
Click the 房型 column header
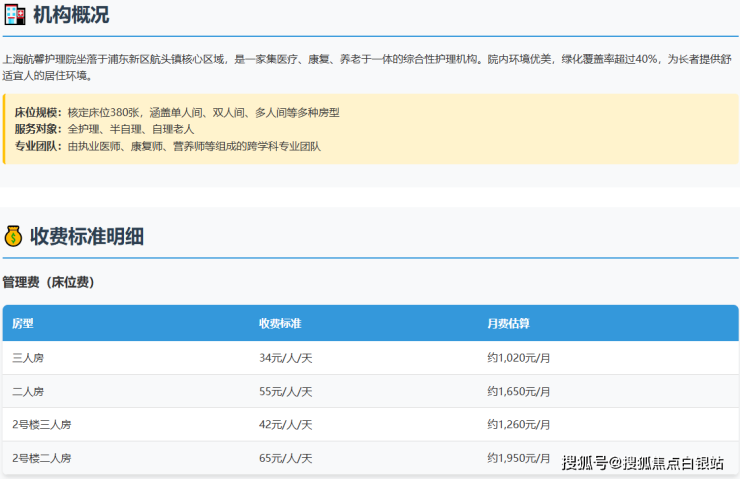coord(23,324)
